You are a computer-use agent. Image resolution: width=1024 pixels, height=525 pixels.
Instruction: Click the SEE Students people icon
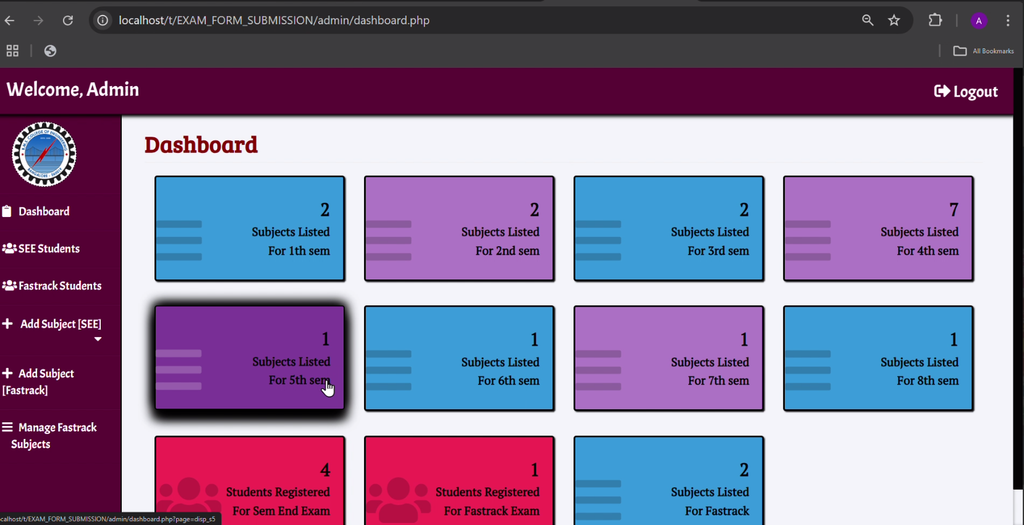(9, 249)
